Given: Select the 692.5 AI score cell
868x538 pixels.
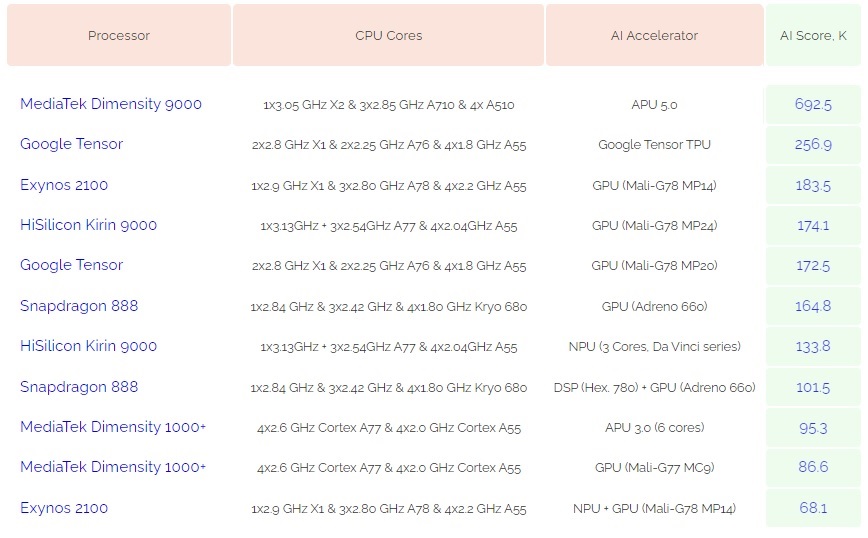Looking at the screenshot, I should click(813, 104).
